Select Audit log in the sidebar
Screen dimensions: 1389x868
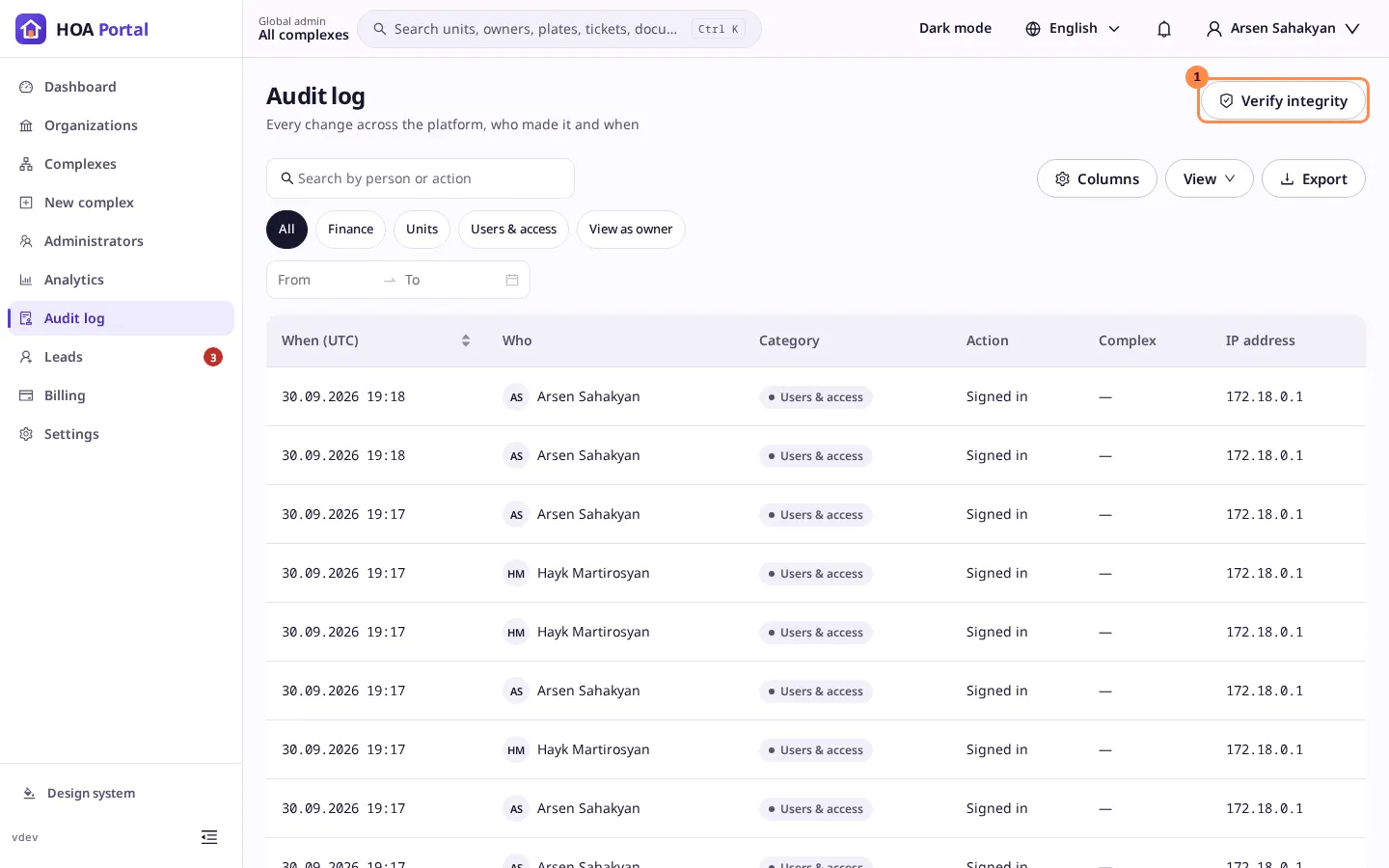(121, 318)
